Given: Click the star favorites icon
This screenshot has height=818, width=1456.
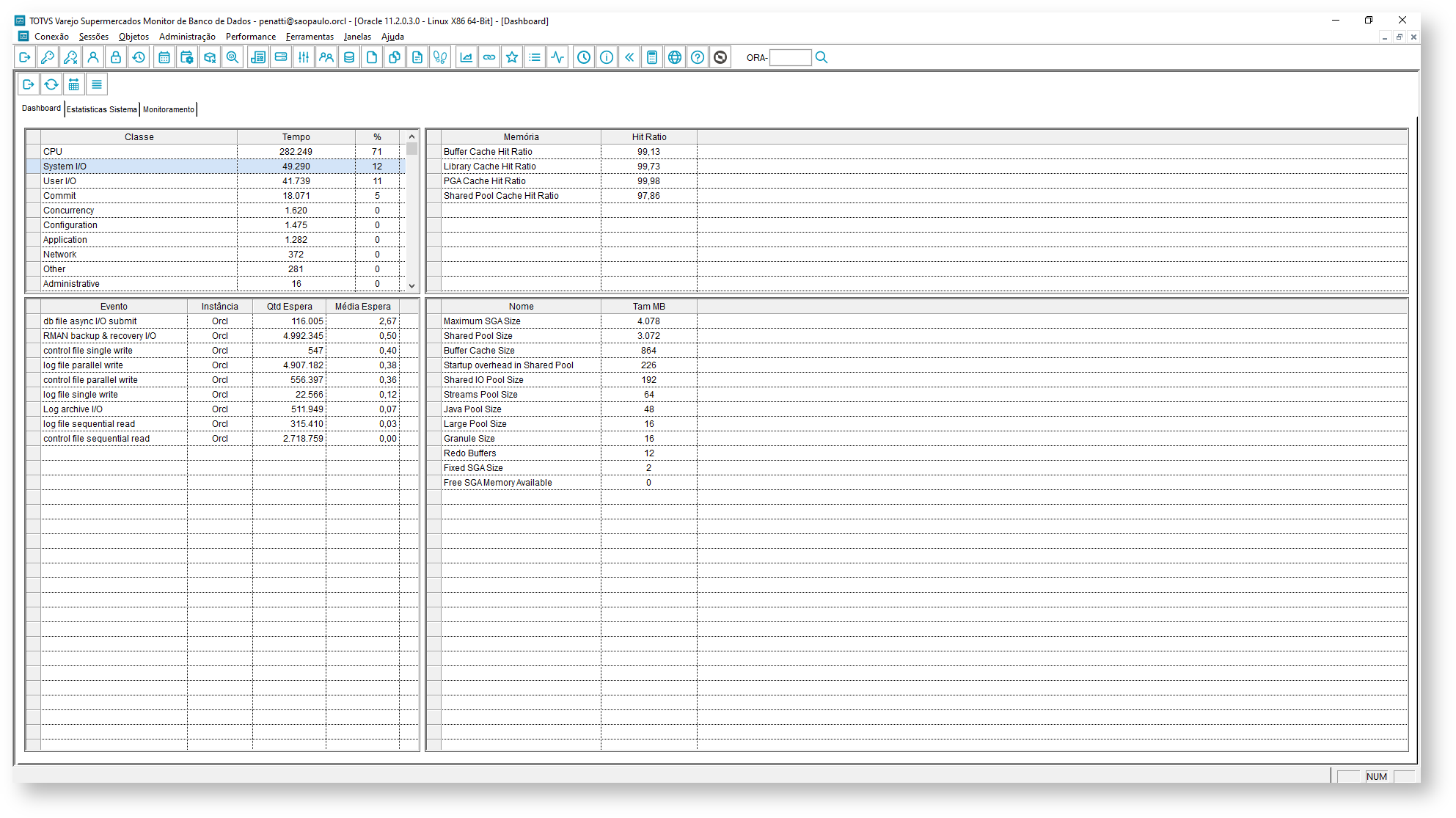Looking at the screenshot, I should (x=512, y=57).
